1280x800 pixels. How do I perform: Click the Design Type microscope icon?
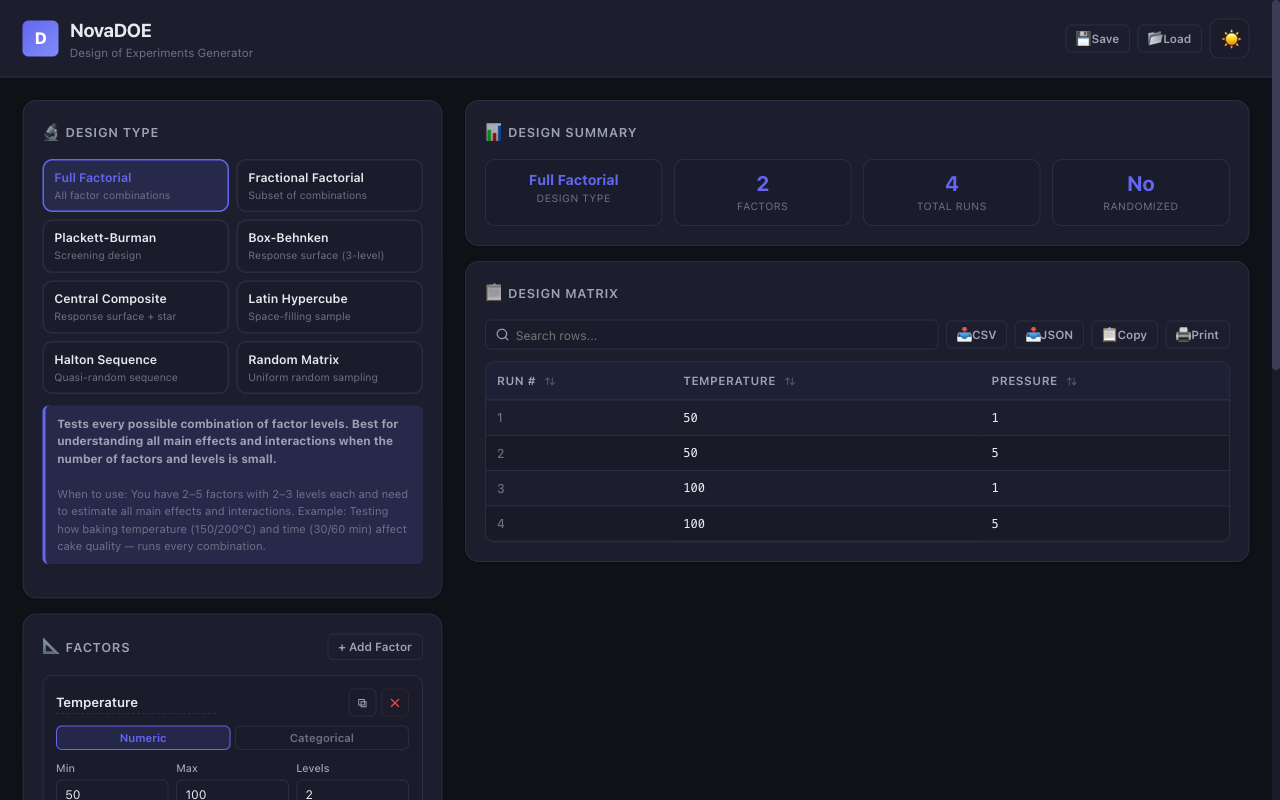click(51, 132)
